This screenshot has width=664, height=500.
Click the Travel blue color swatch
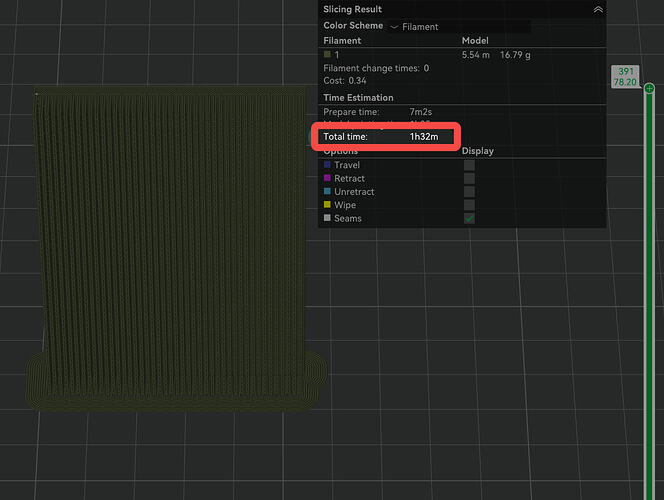(x=327, y=164)
